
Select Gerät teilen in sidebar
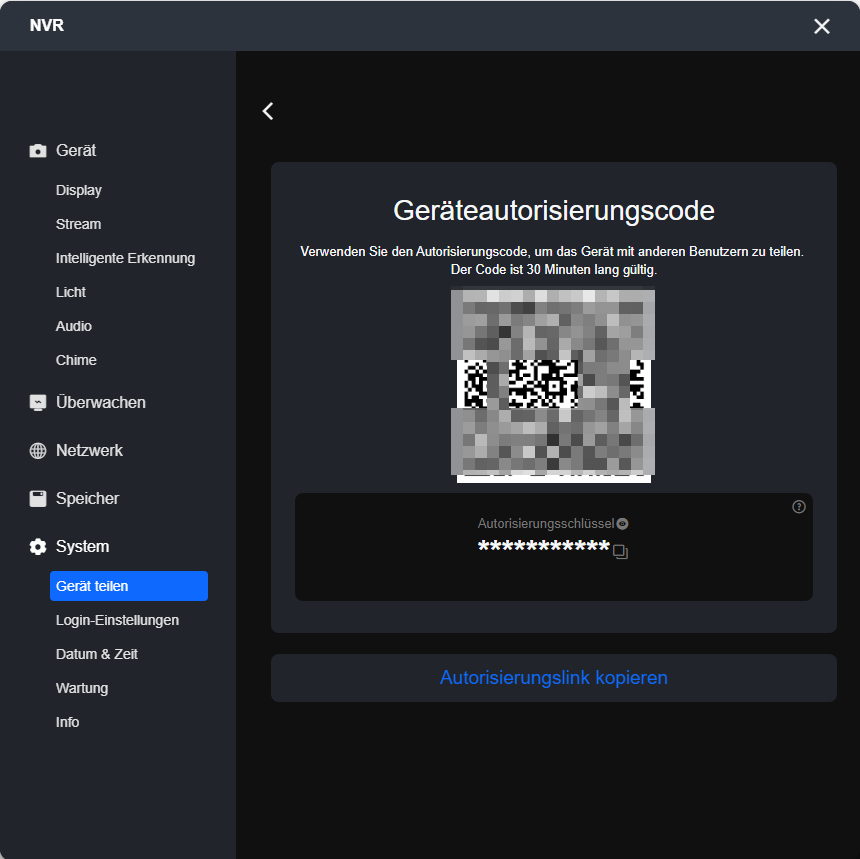[x=129, y=586]
